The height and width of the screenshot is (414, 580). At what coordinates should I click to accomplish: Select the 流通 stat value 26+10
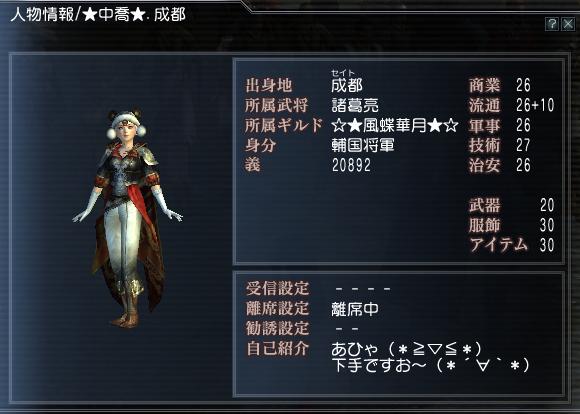535,105
